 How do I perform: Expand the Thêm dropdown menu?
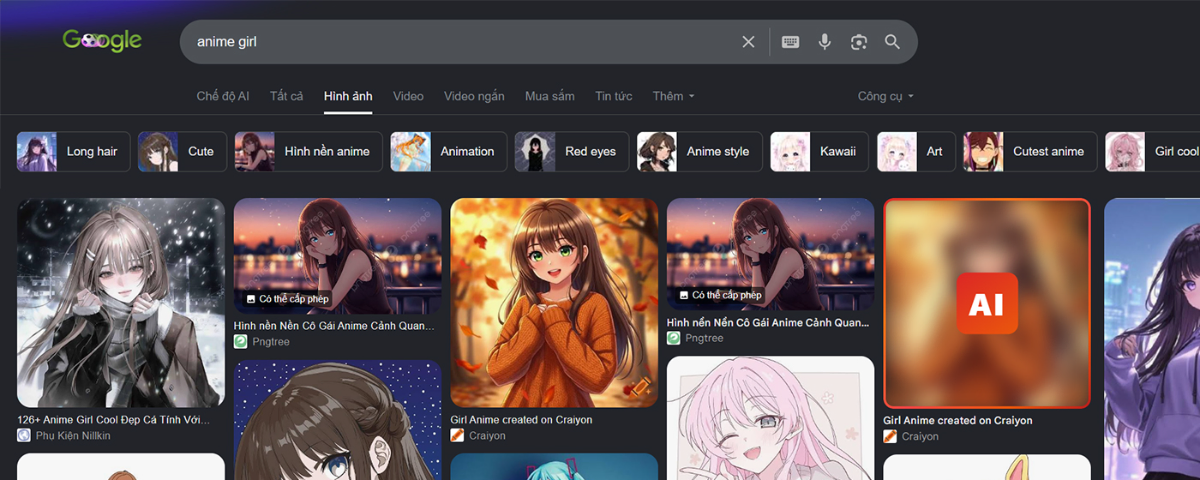[x=673, y=96]
